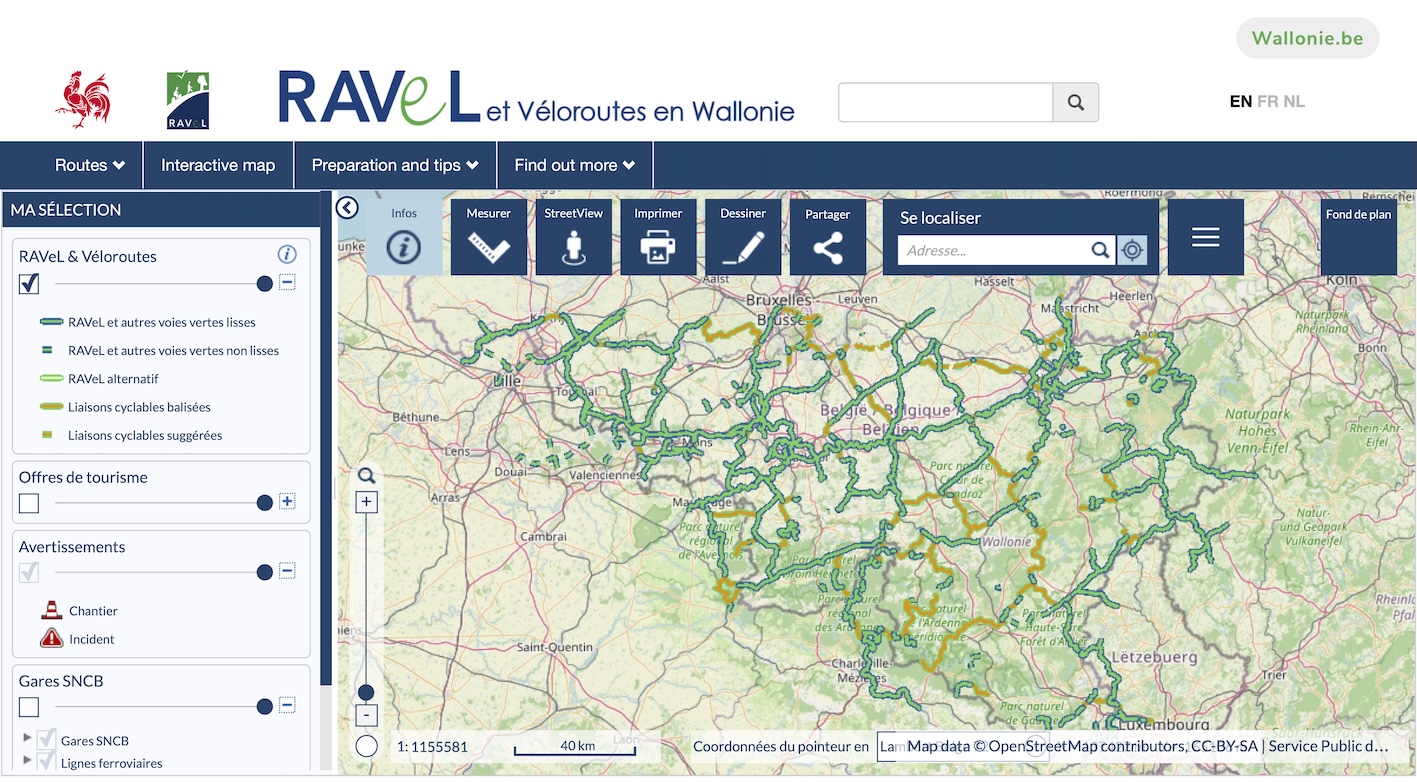Enable the Offres de tourisme checkbox
Screen dimensions: 1417x782
29,502
